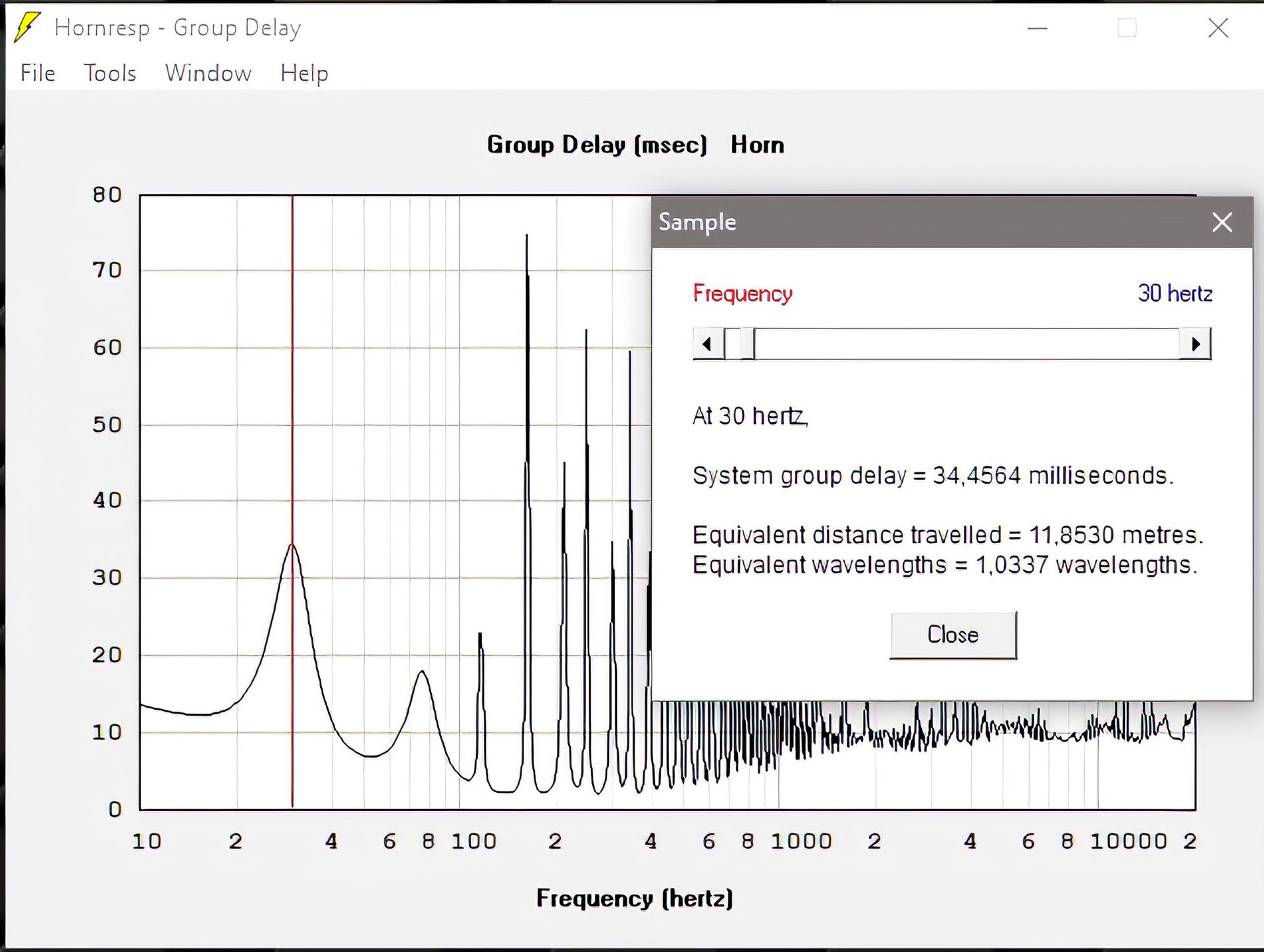
Task: Click the 'Group Delay (msec) Horn' chart title
Action: (635, 144)
